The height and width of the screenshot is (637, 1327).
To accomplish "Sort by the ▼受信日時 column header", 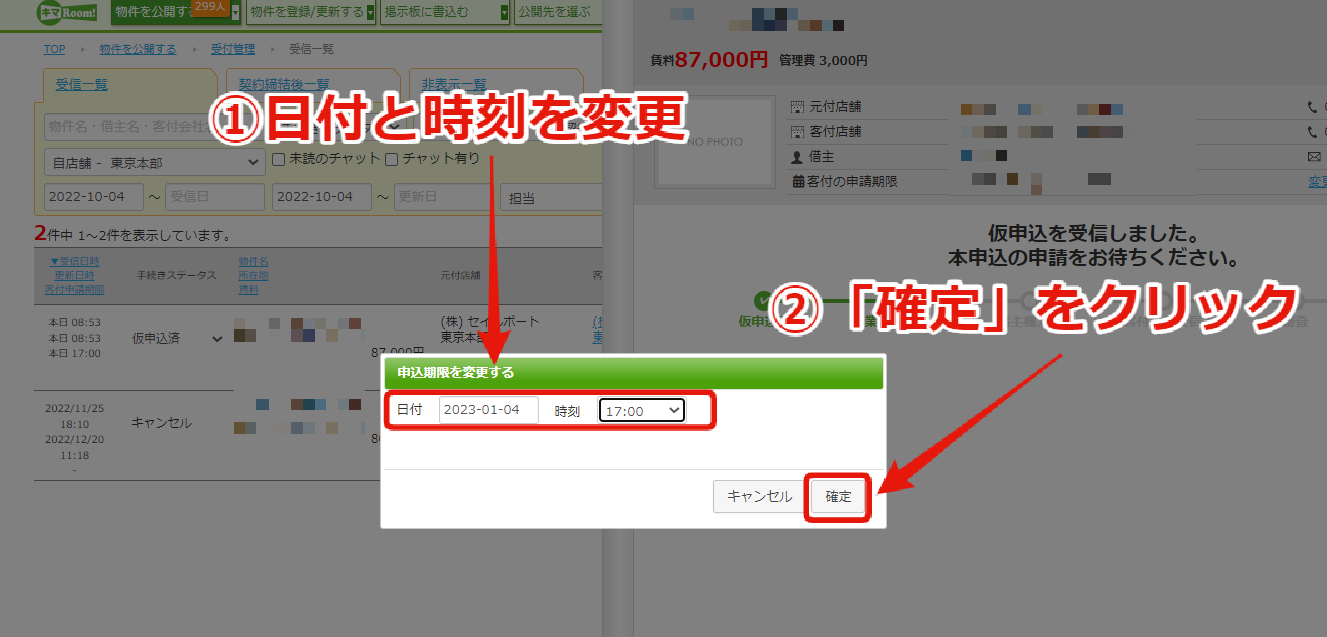I will click(75, 262).
